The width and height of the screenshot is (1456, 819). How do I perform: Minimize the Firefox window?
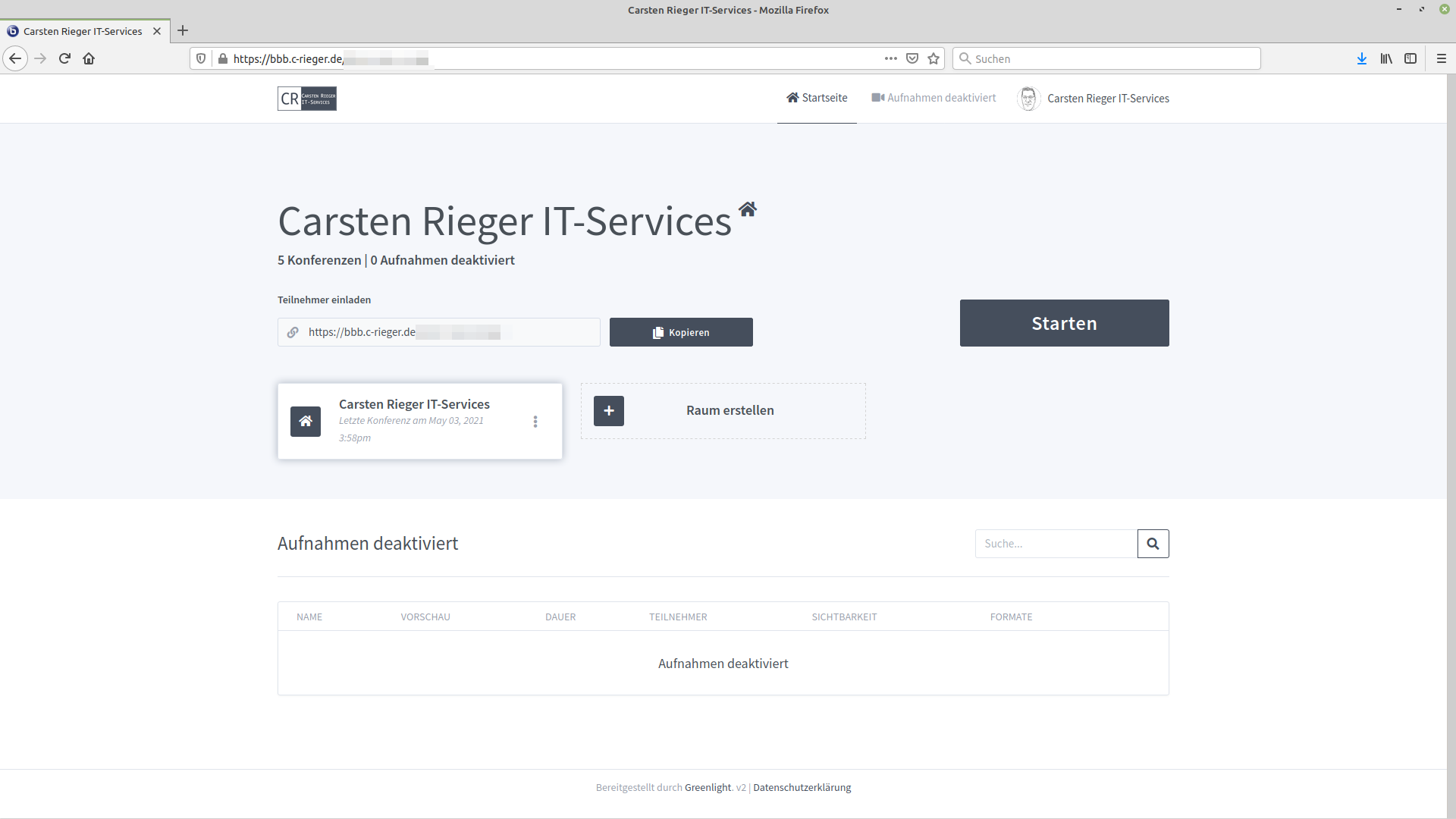point(1399,9)
